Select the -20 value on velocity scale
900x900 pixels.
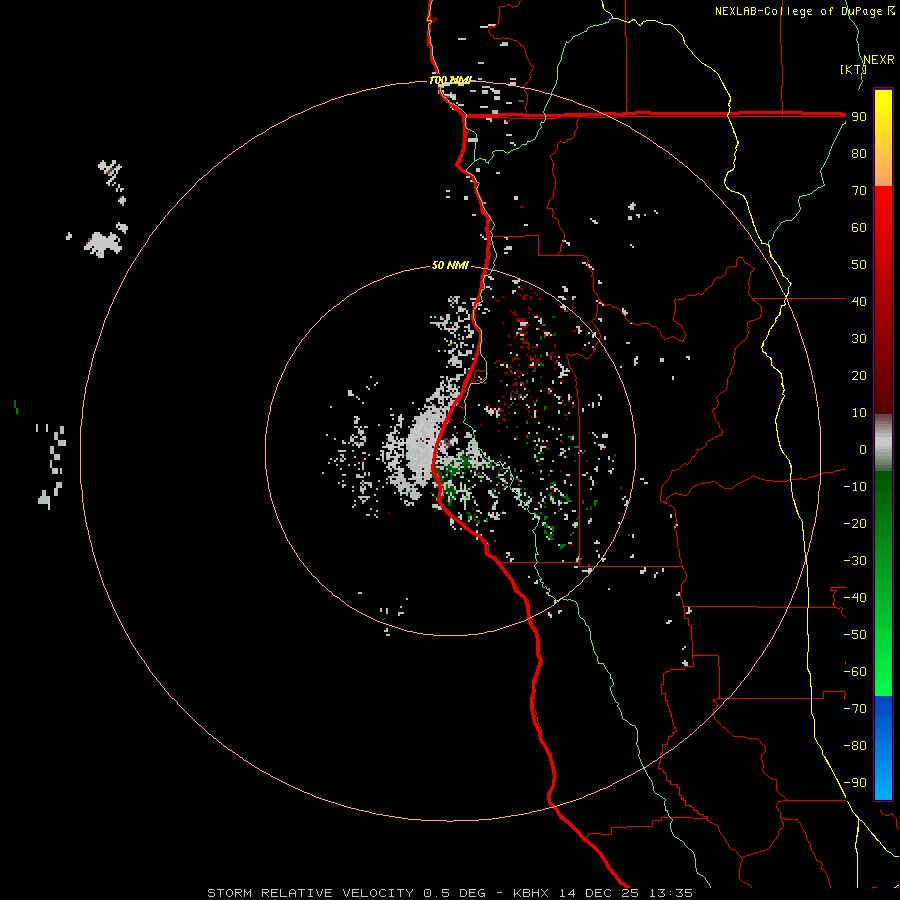pos(855,524)
